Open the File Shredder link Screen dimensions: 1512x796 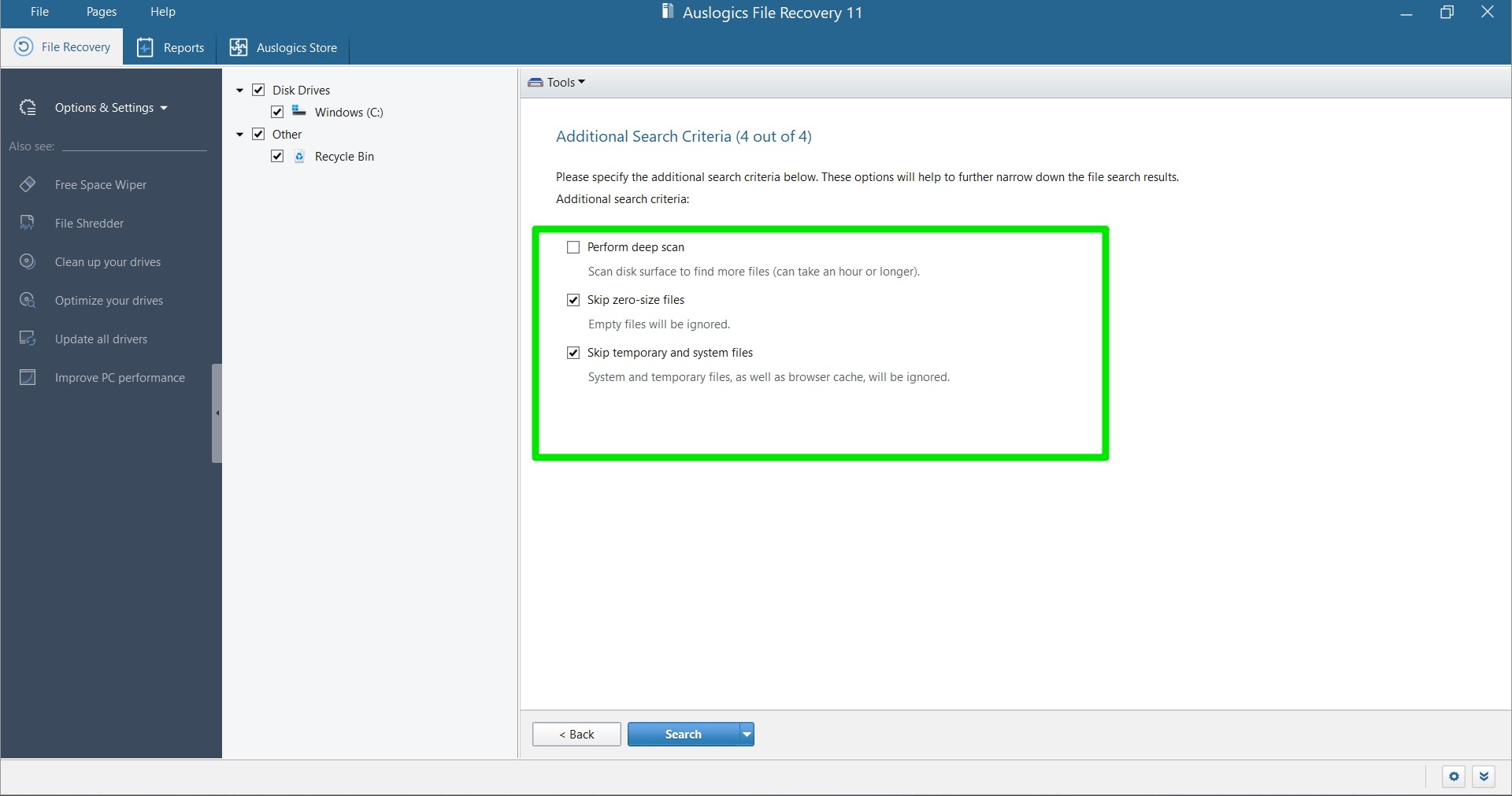pos(89,224)
